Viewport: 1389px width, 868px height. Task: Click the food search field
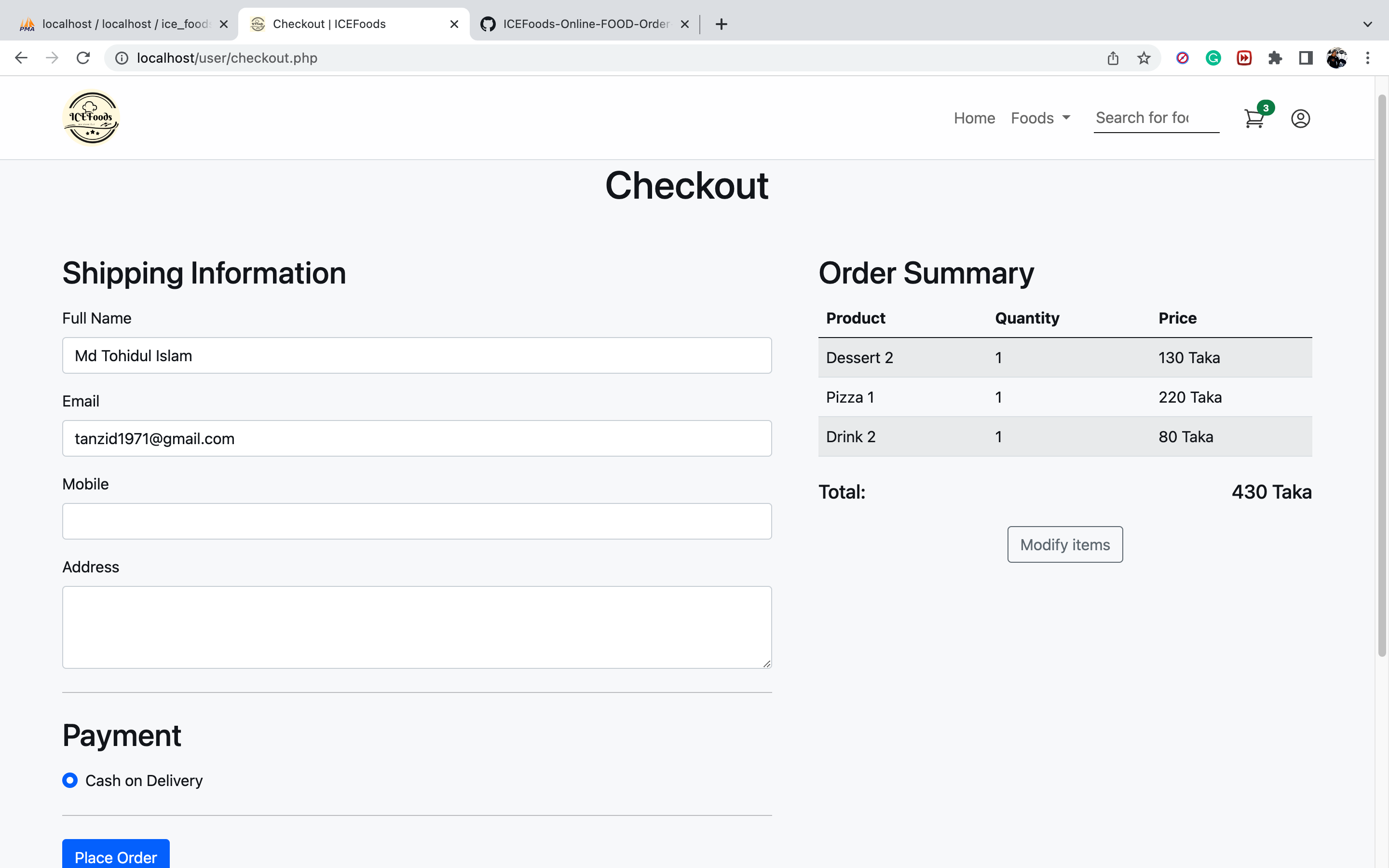pyautogui.click(x=1156, y=118)
